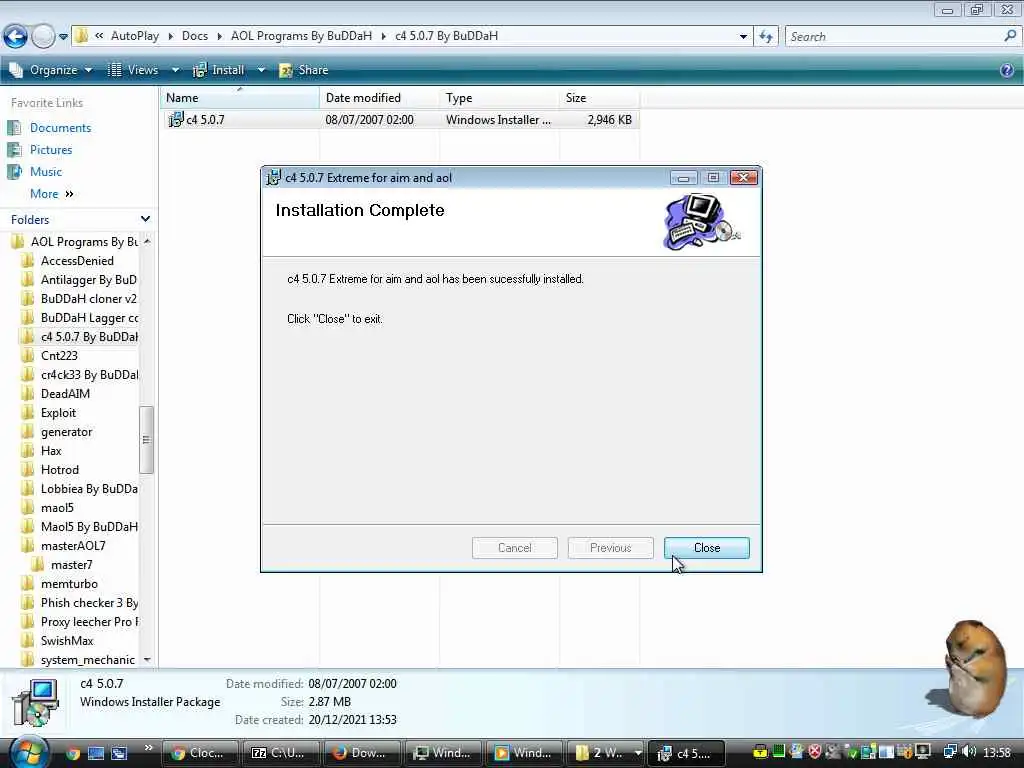This screenshot has width=1024, height=768.
Task: Click AutoPlay in the address breadcrumb
Action: pyautogui.click(x=135, y=36)
